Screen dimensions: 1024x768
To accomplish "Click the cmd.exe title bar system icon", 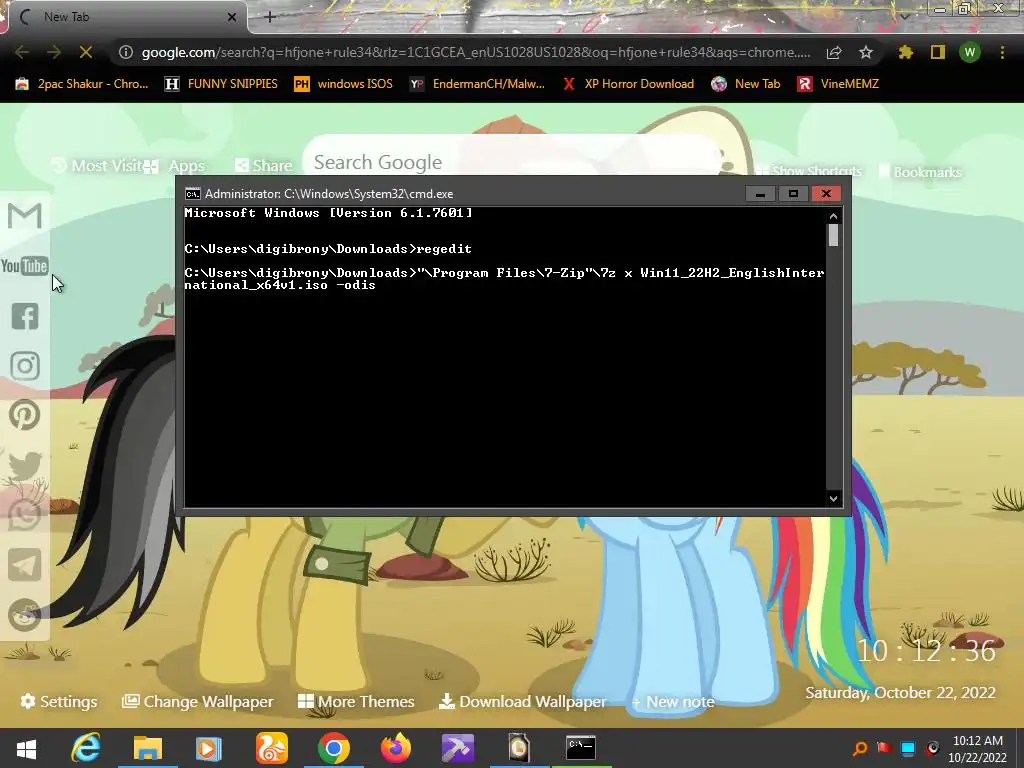I will click(193, 194).
